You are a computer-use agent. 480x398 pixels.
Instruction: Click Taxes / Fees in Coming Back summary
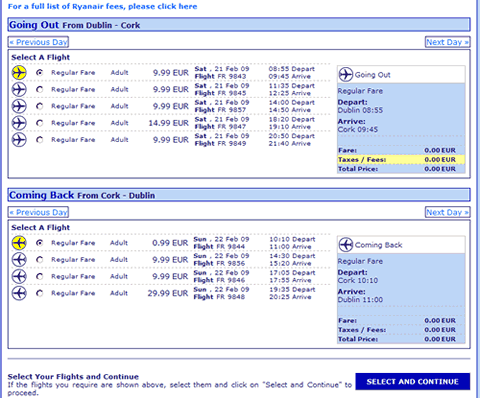[x=401, y=330]
